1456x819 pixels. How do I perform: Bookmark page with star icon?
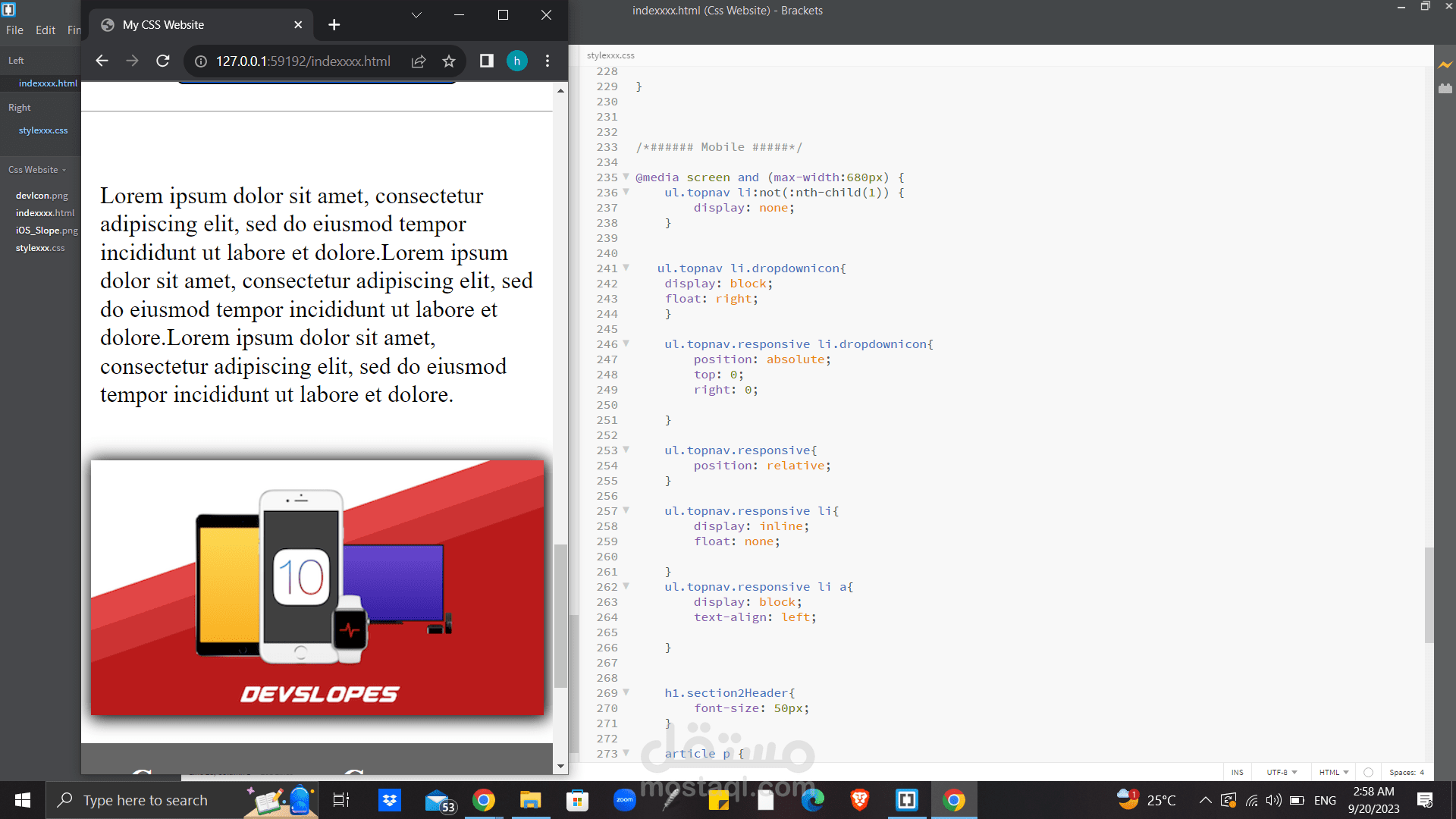click(x=449, y=61)
